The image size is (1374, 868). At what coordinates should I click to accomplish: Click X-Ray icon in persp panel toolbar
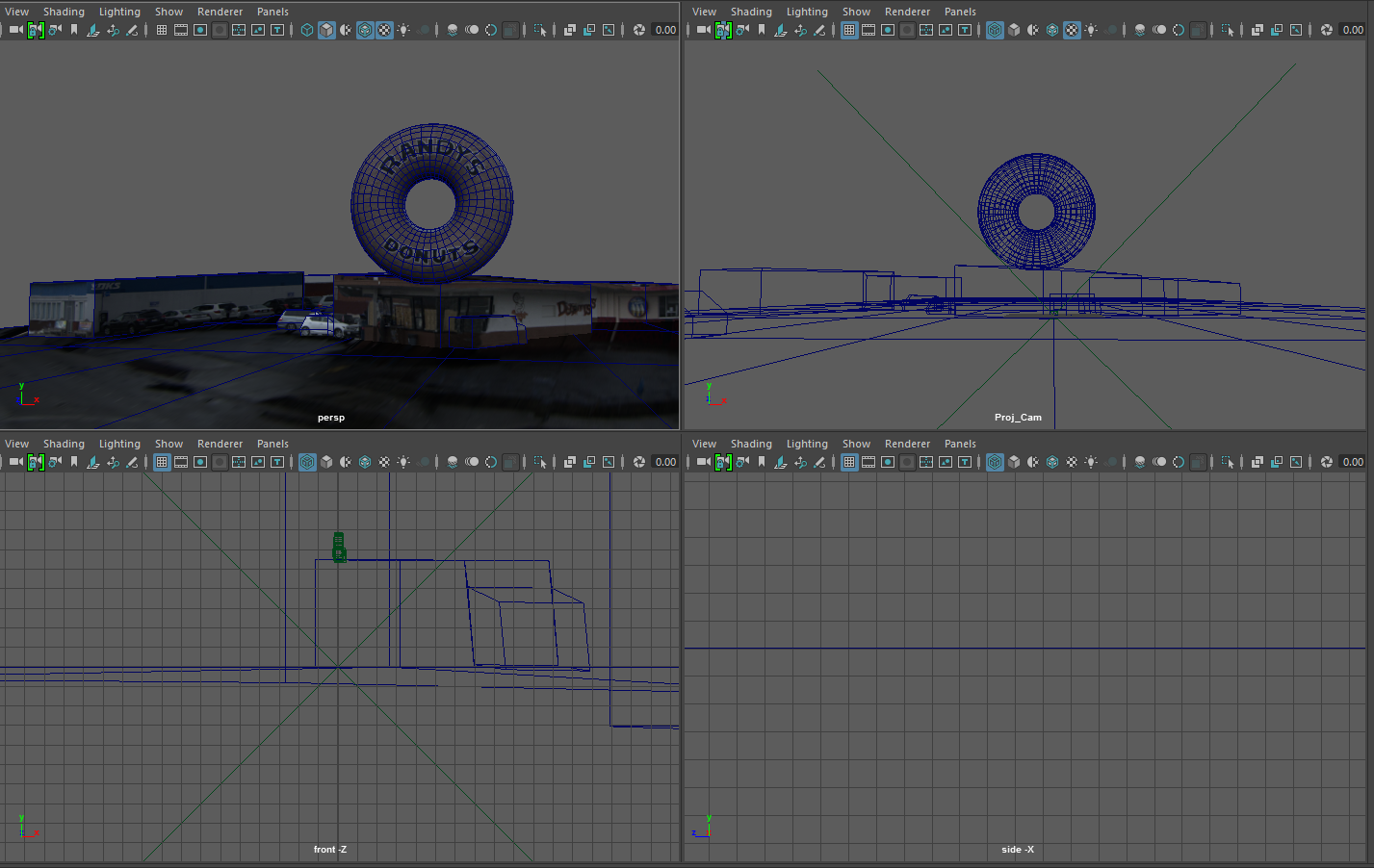(570, 30)
